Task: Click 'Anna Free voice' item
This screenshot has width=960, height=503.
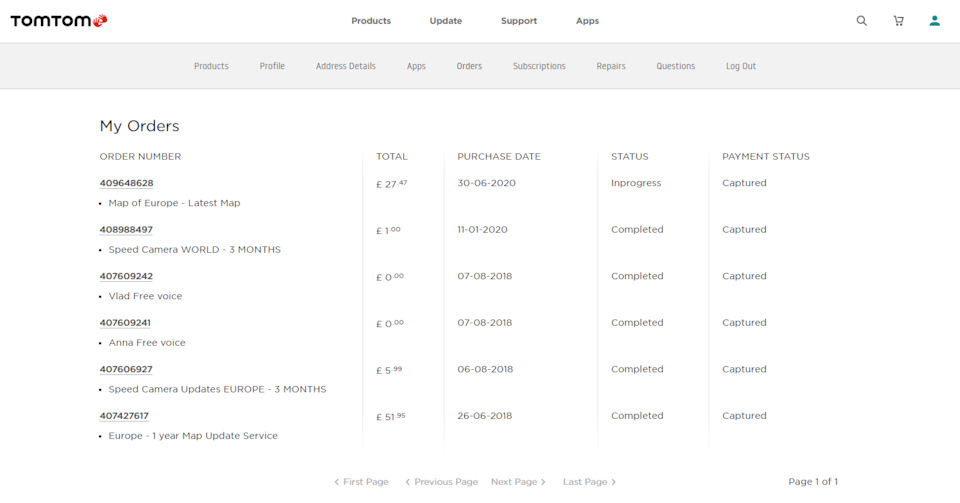Action: [x=147, y=342]
